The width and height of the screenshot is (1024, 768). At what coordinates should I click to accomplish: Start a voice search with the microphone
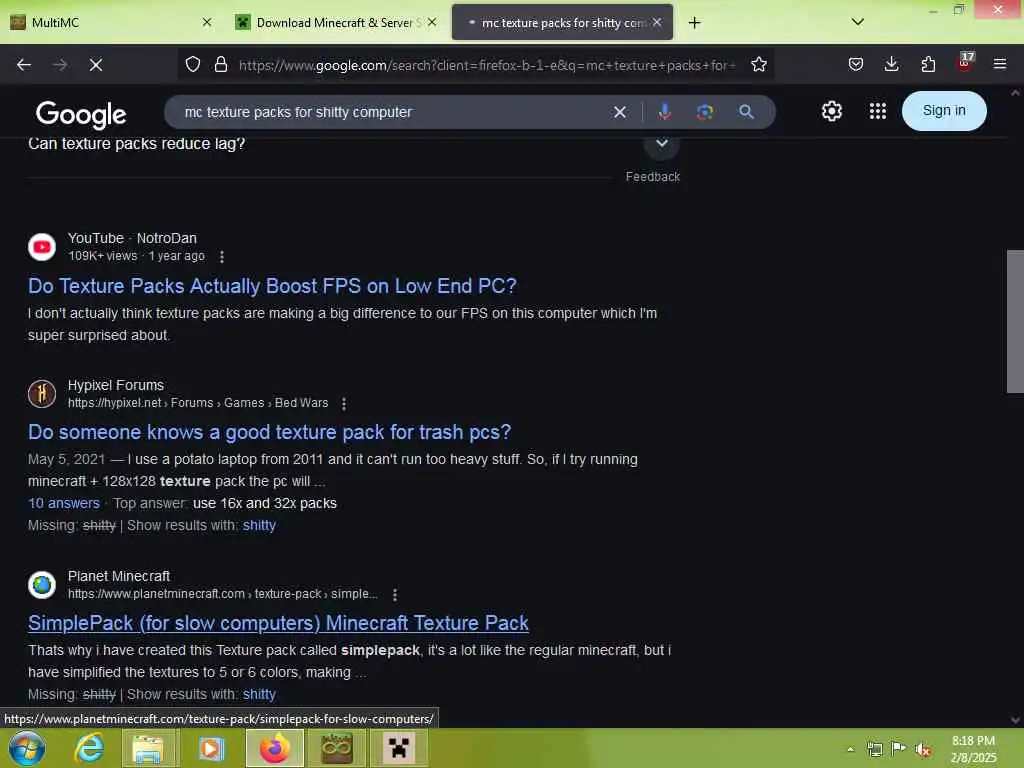(x=665, y=112)
